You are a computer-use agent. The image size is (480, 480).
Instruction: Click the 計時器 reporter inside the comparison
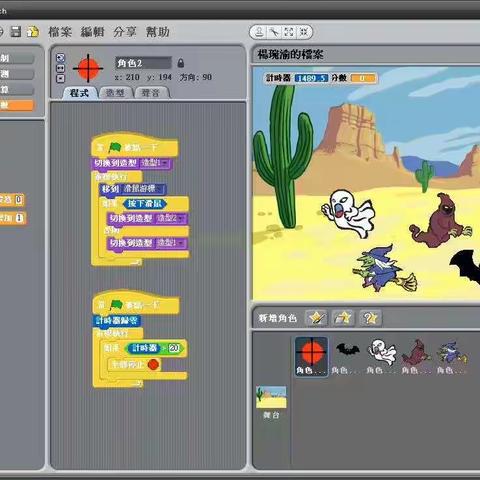click(145, 348)
